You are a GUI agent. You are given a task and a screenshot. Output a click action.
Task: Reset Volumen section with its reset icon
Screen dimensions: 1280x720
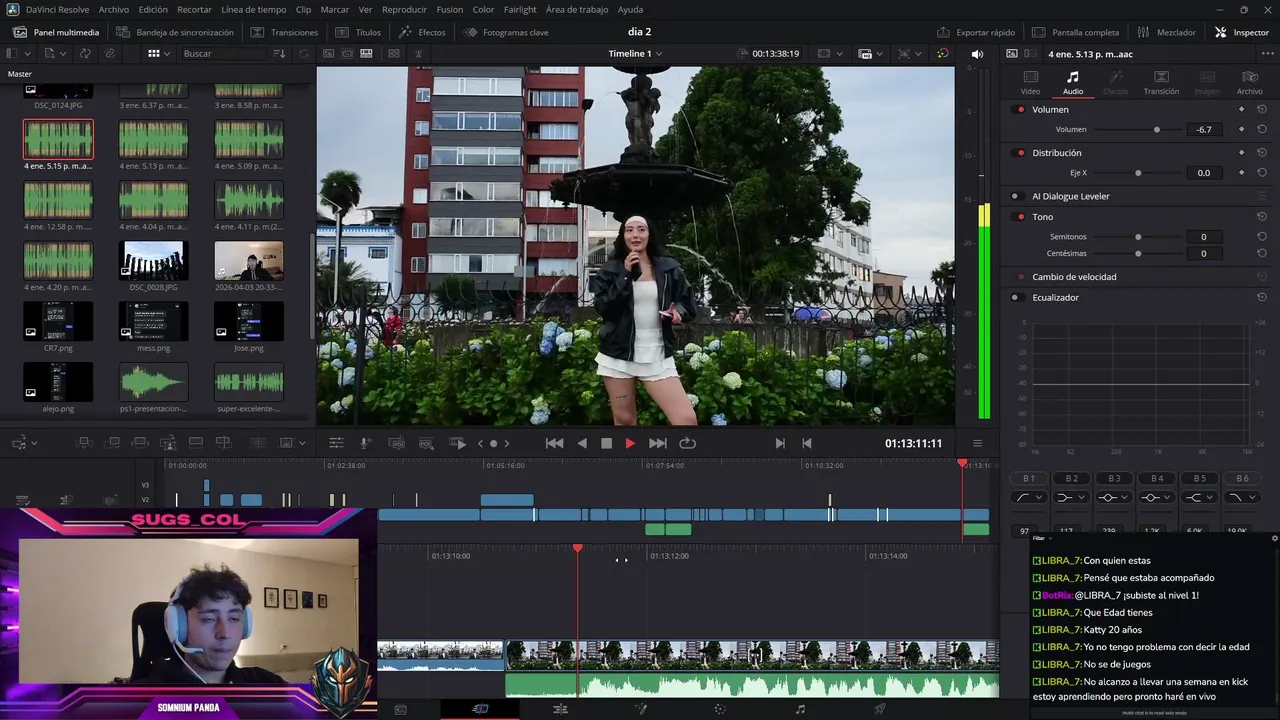1262,109
